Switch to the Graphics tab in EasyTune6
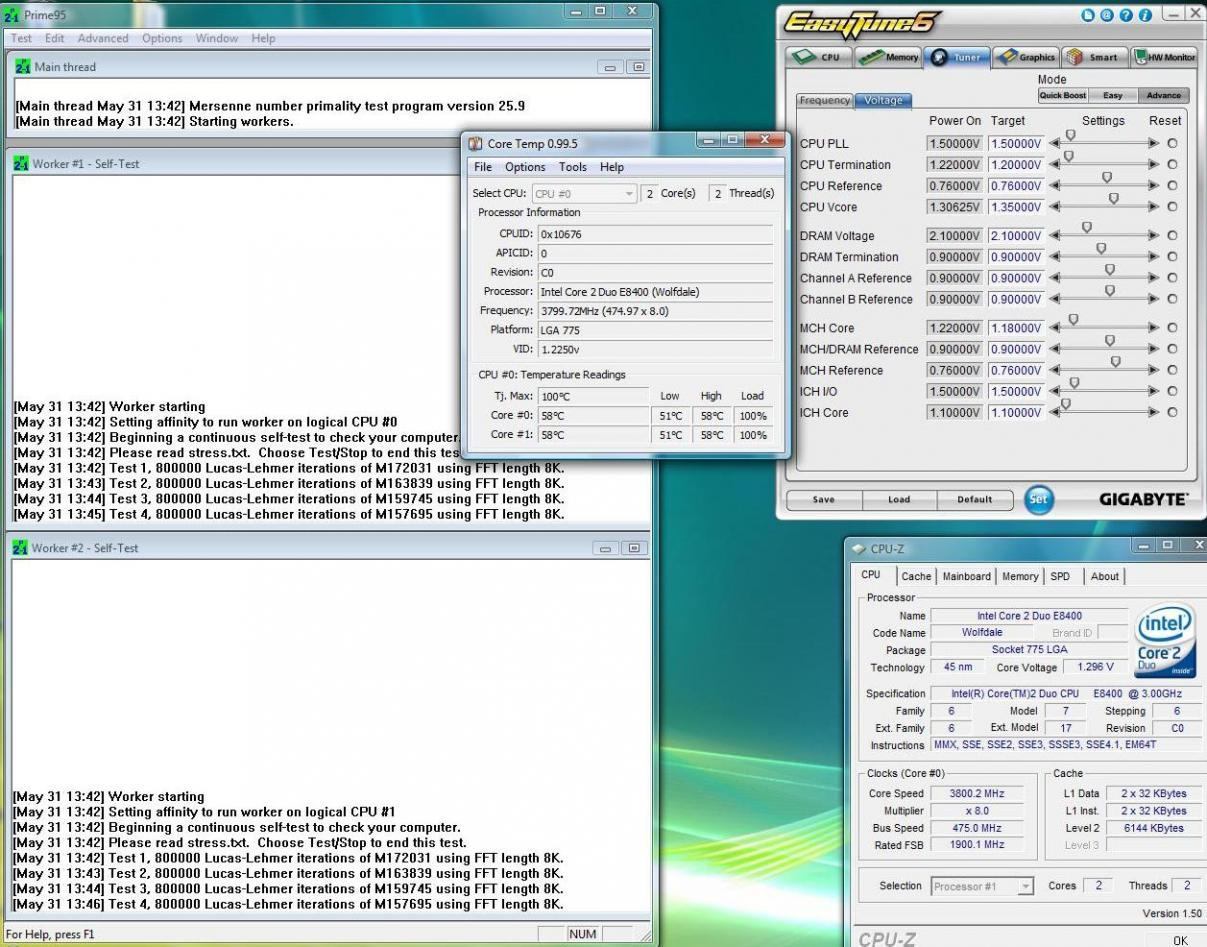1207x947 pixels. coord(1026,57)
